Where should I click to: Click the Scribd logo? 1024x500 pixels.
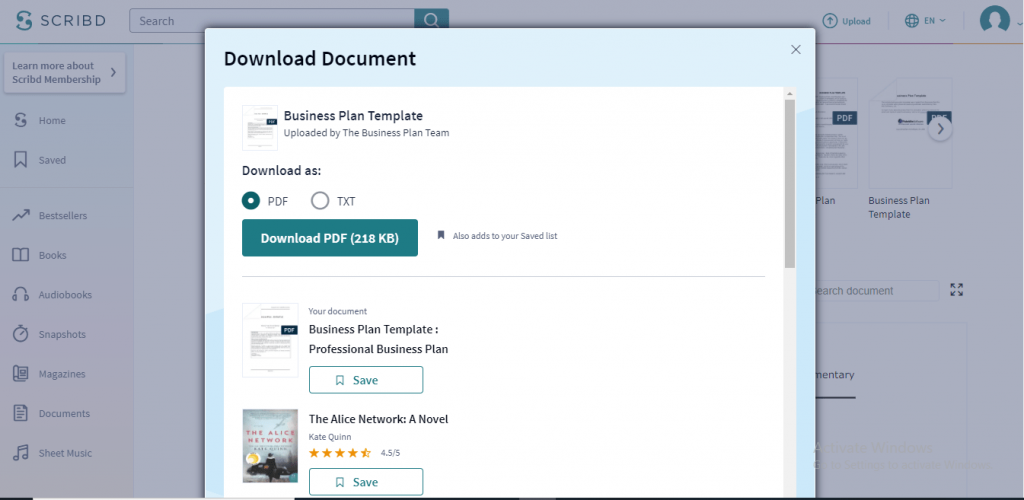[x=61, y=20]
